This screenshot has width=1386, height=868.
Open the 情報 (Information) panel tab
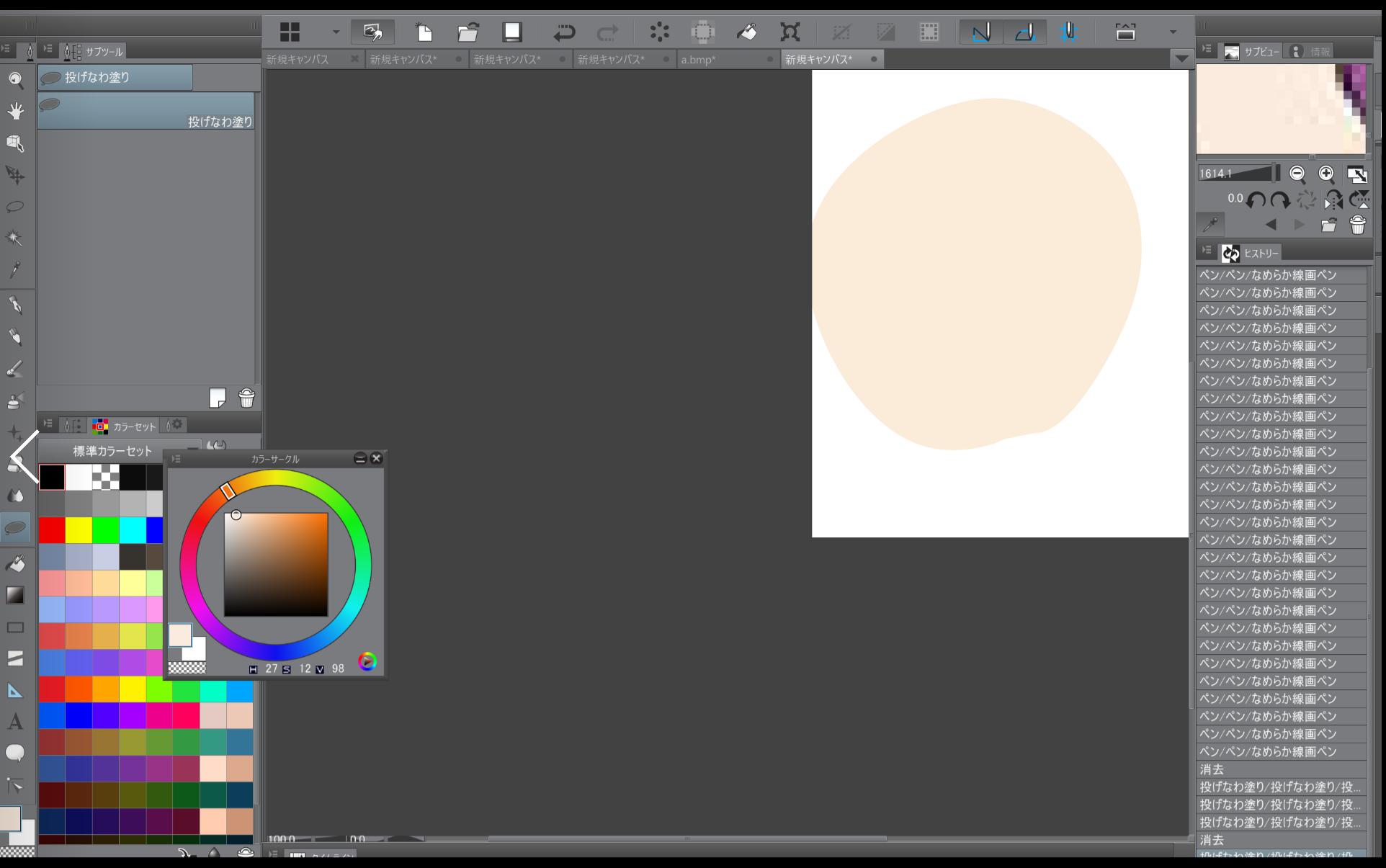pyautogui.click(x=1312, y=51)
